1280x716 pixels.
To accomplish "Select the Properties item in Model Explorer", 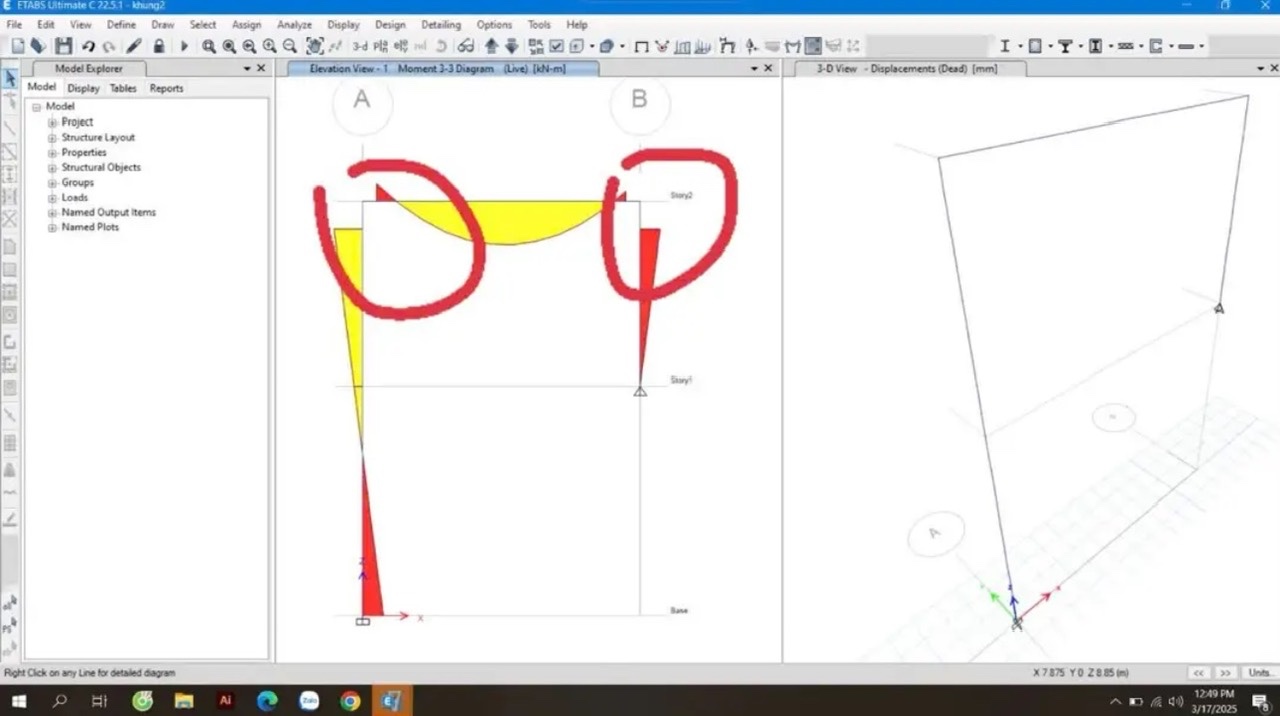I will click(x=84, y=153).
